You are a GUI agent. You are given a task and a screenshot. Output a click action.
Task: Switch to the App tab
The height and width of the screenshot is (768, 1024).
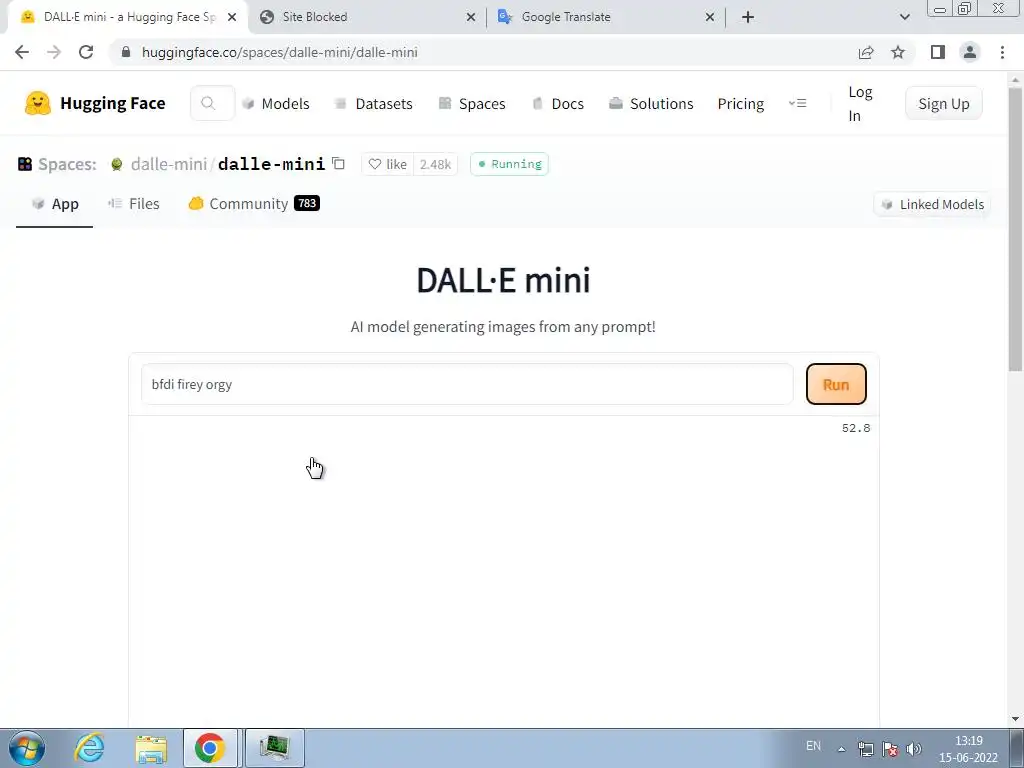click(x=55, y=204)
